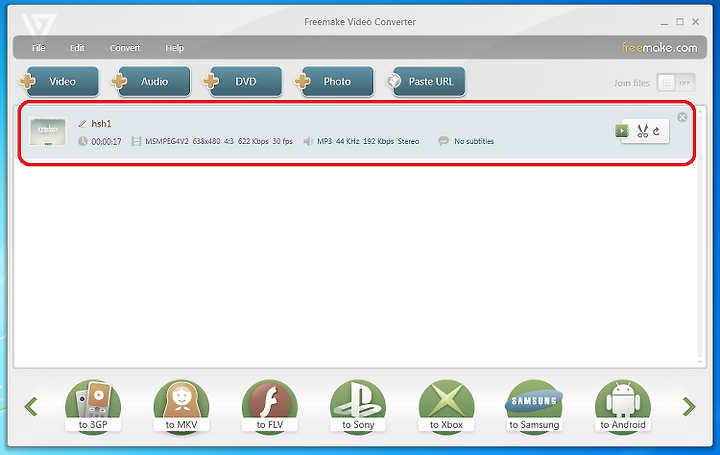The height and width of the screenshot is (455, 720).
Task: Maximize the Freemake Video Converter window
Action: [680, 22]
